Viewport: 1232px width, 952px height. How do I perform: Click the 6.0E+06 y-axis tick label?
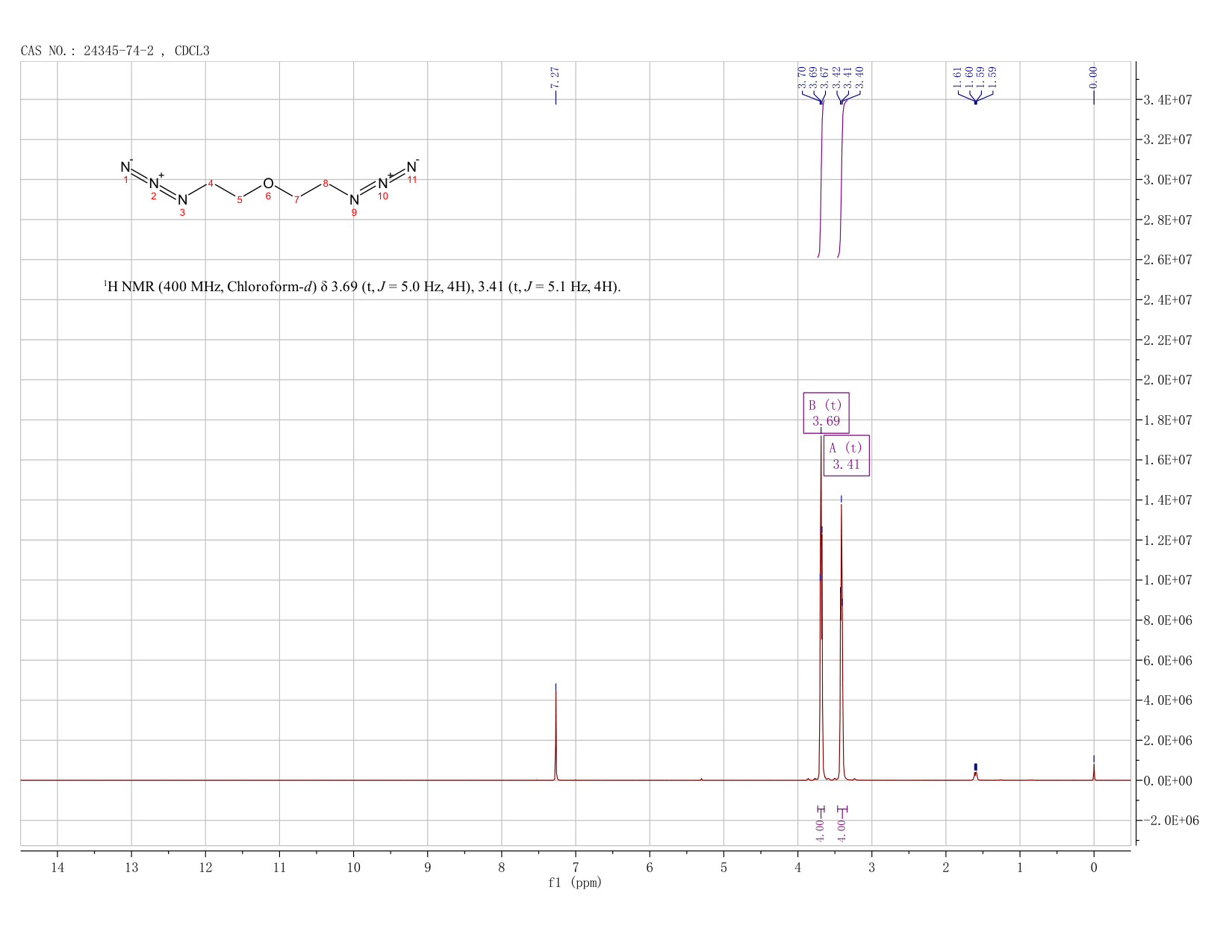pyautogui.click(x=1167, y=661)
